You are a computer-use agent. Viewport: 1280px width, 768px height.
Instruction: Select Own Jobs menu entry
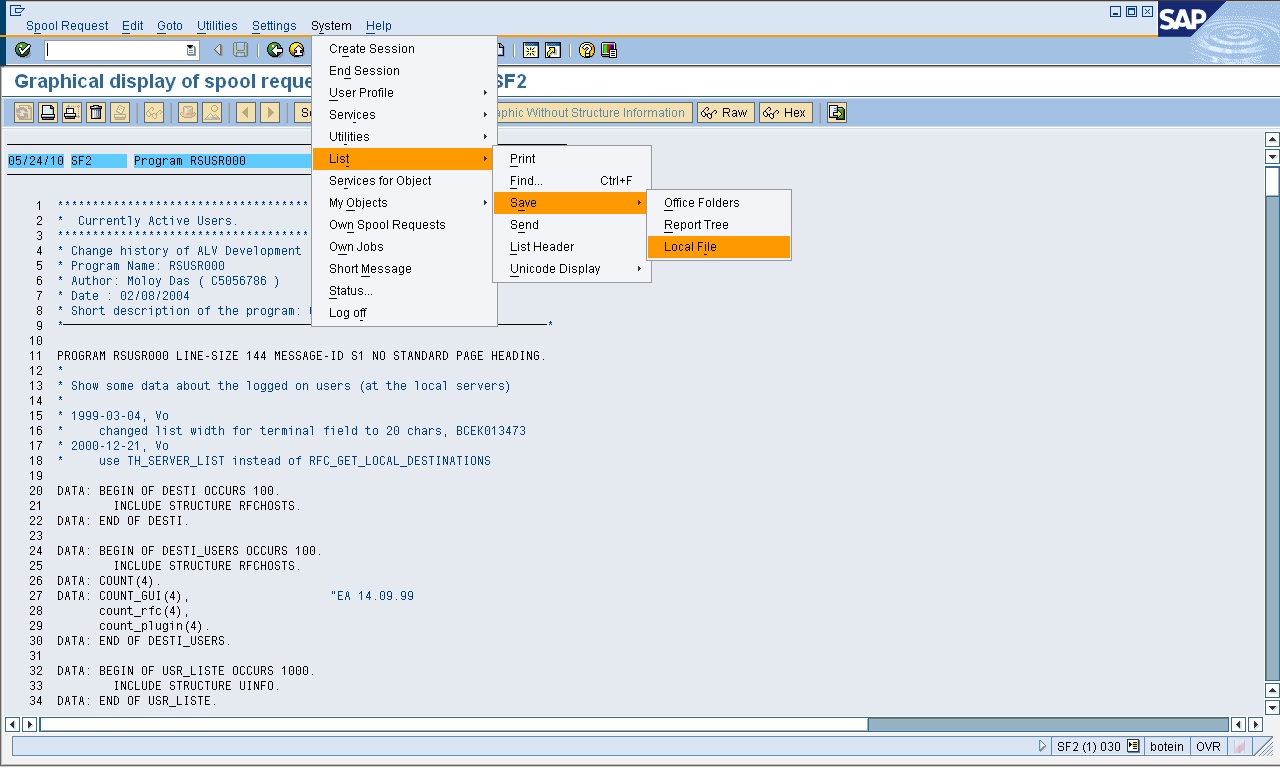tap(404, 247)
